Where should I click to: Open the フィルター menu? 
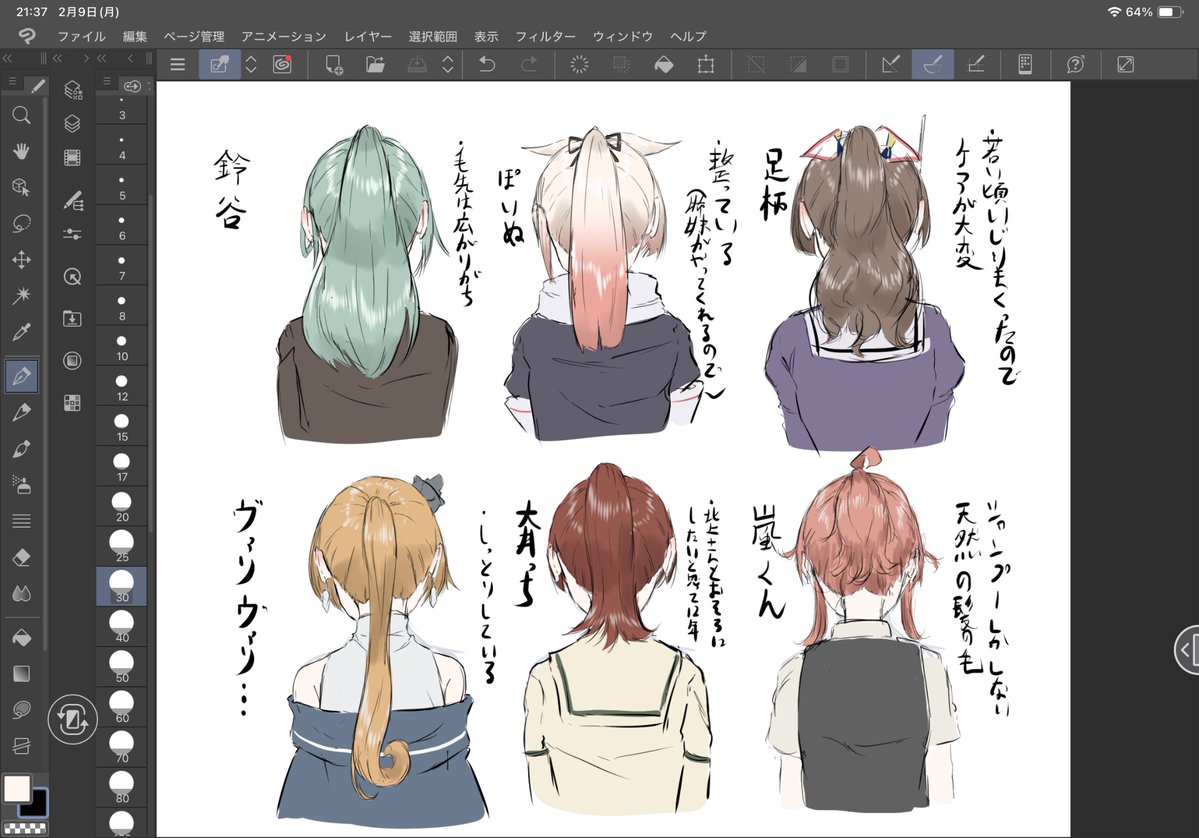pos(545,36)
